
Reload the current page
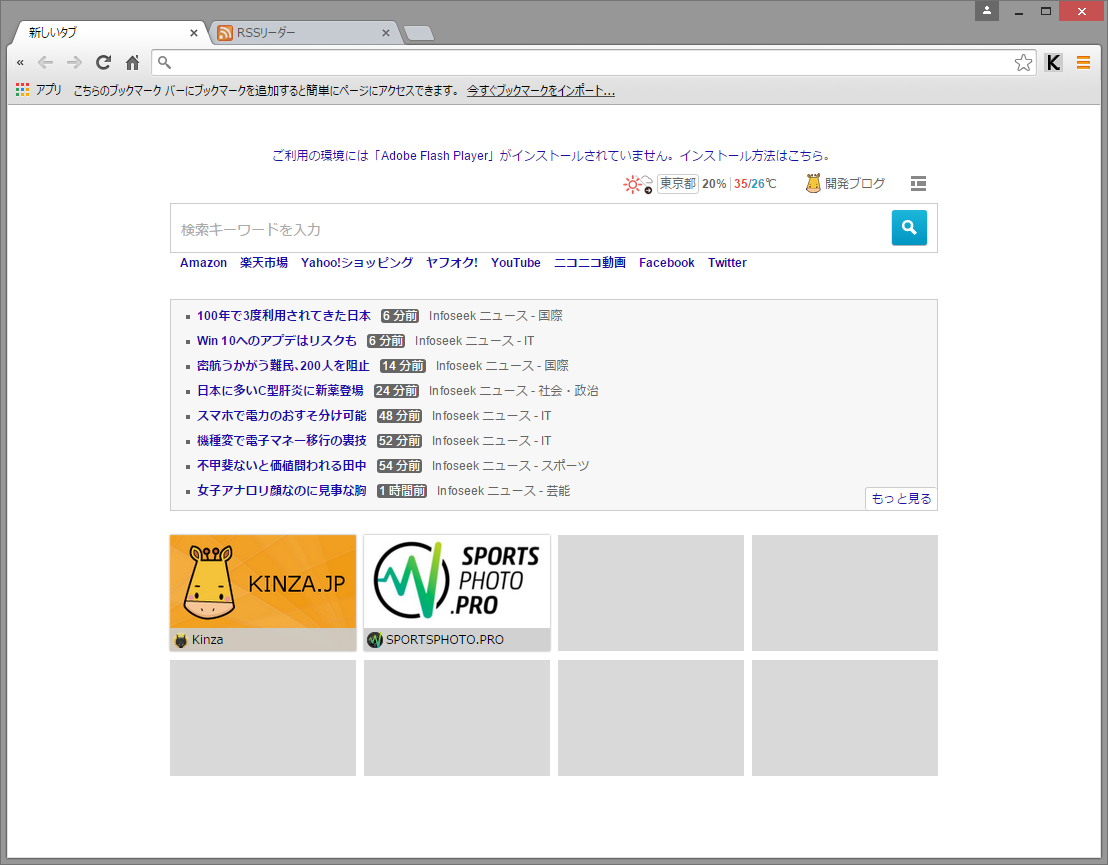pyautogui.click(x=103, y=62)
